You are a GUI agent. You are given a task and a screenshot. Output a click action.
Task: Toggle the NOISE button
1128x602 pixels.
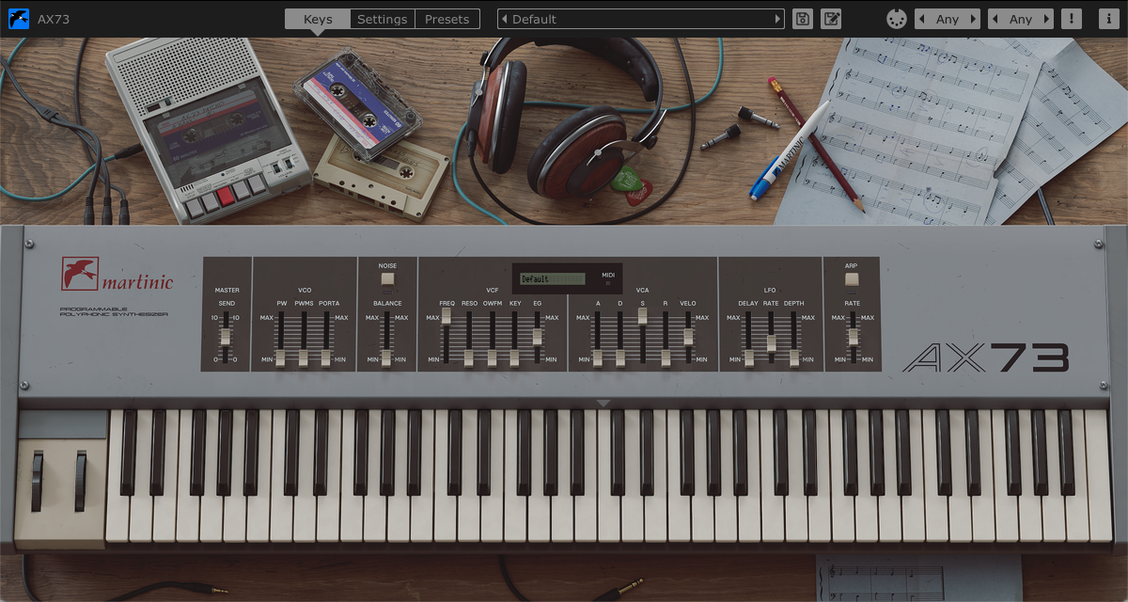[387, 280]
